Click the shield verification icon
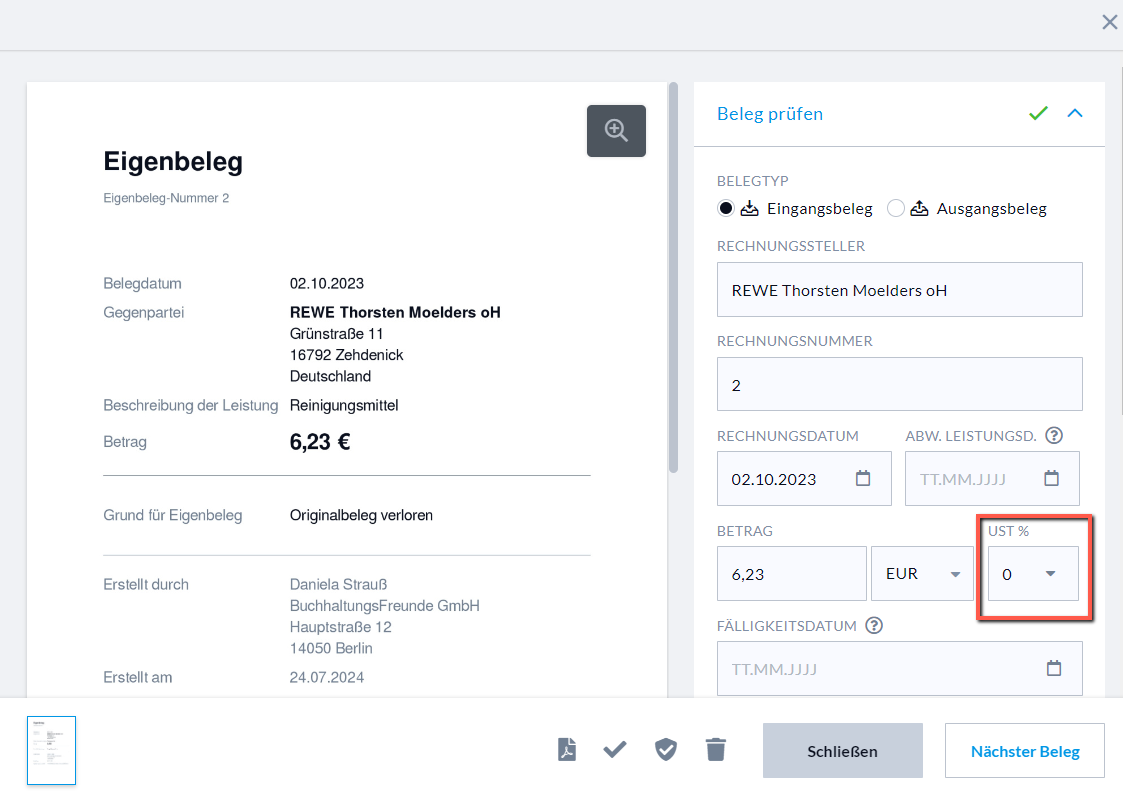The width and height of the screenshot is (1123, 791). [x=665, y=750]
